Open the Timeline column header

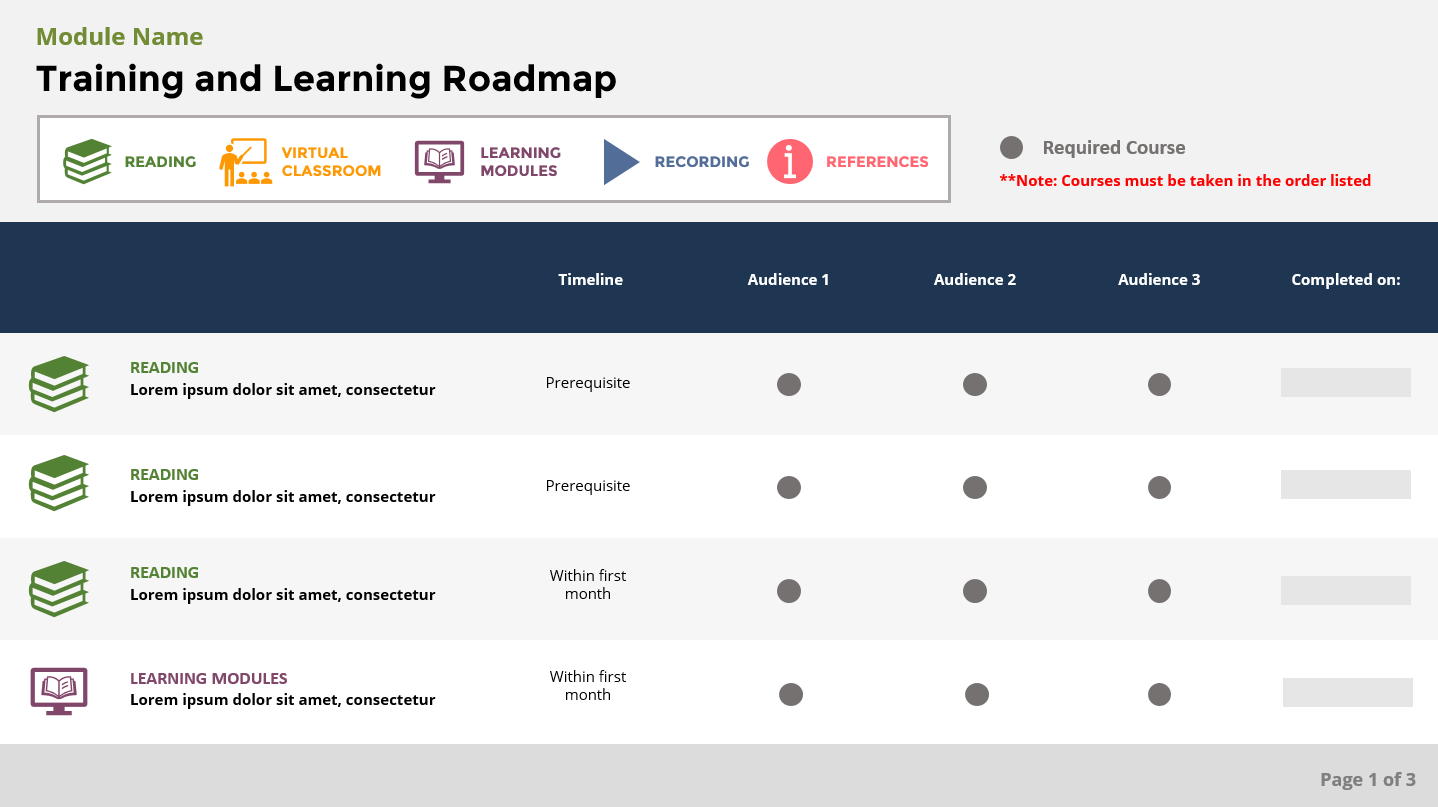(x=590, y=279)
